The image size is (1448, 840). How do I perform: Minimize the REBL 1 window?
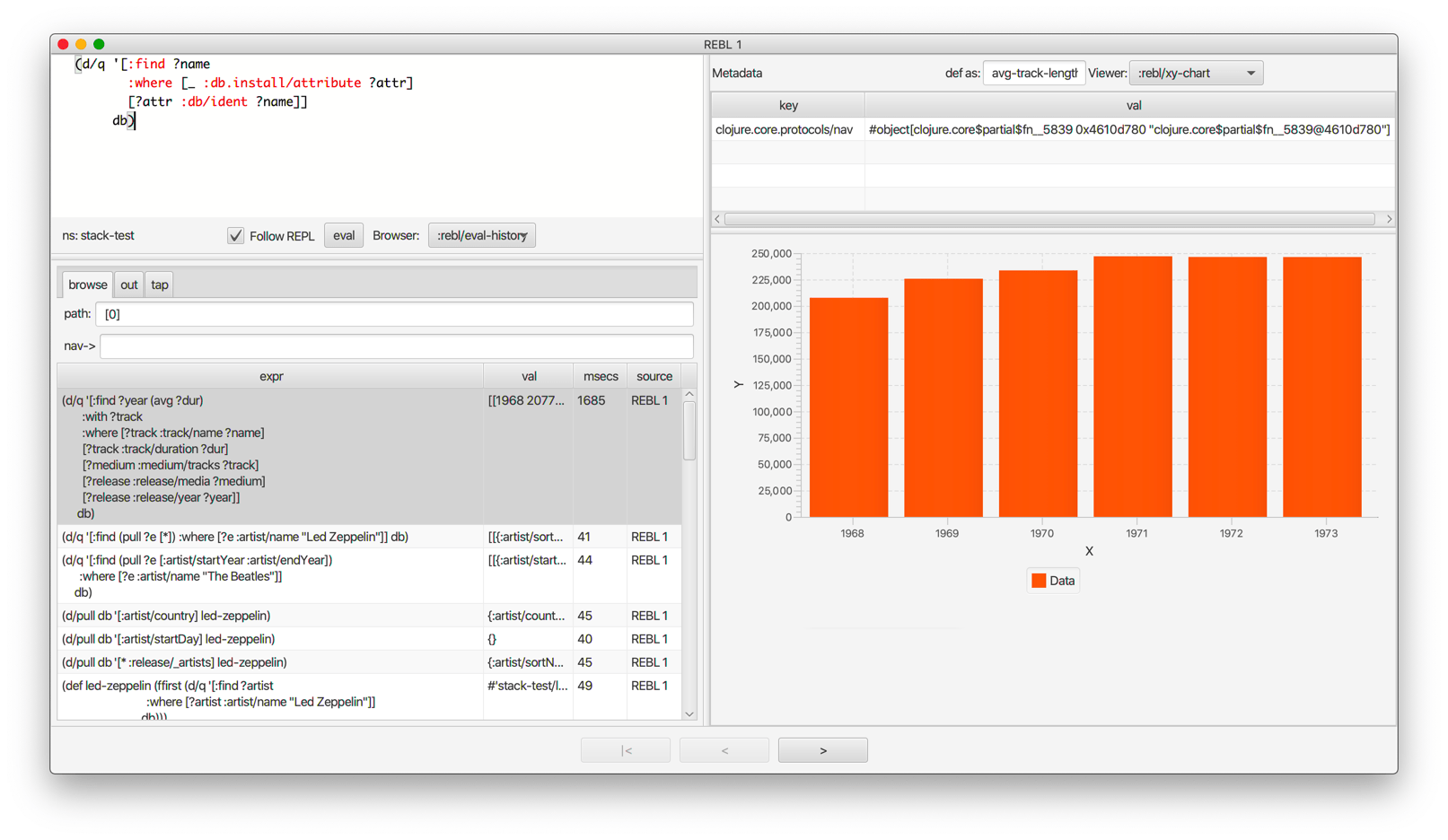(x=81, y=44)
